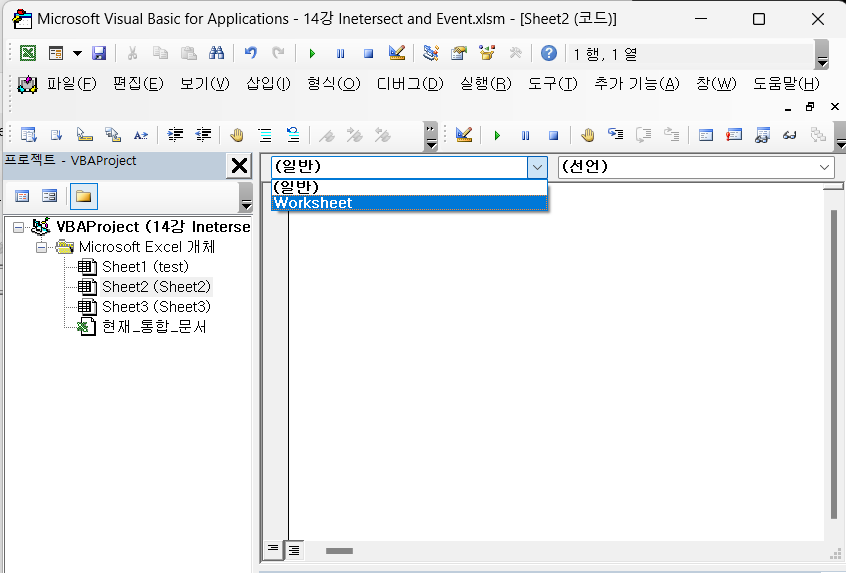This screenshot has width=846, height=573.
Task: Click the Copy icon in the Standard toolbar
Action: [160, 53]
